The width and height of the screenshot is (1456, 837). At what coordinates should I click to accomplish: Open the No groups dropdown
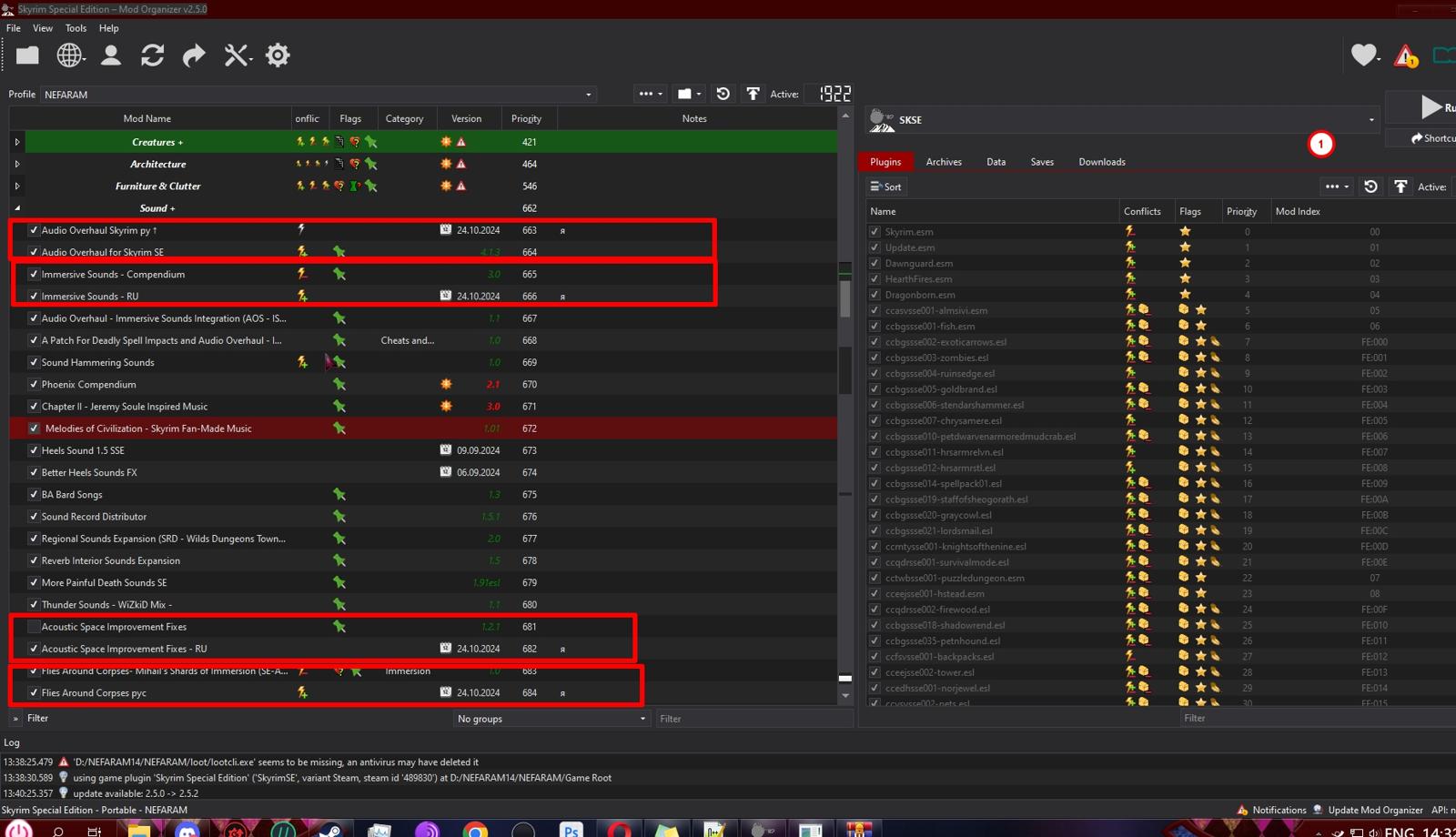point(551,719)
